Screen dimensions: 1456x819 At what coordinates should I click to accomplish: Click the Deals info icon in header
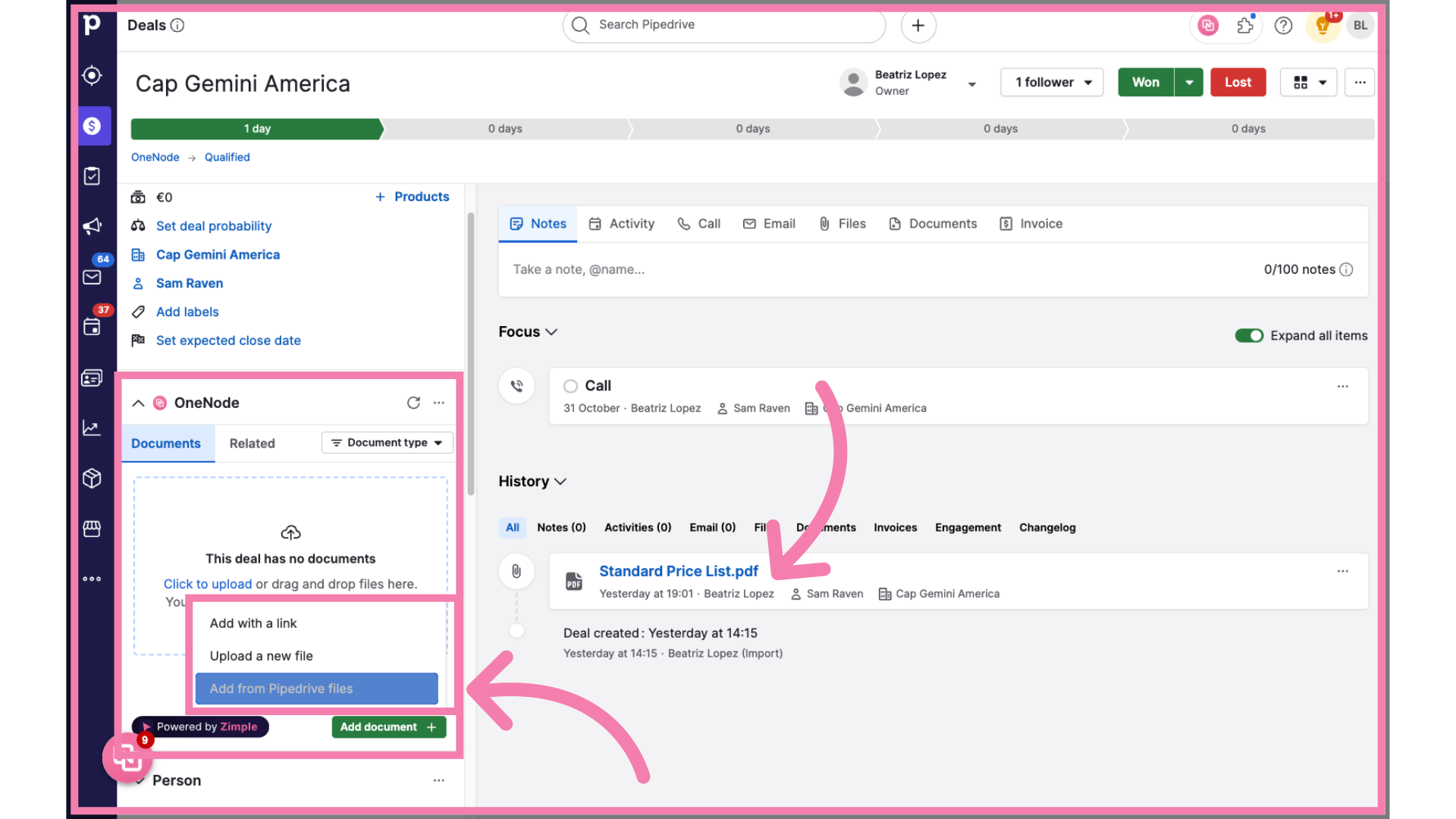tap(177, 25)
